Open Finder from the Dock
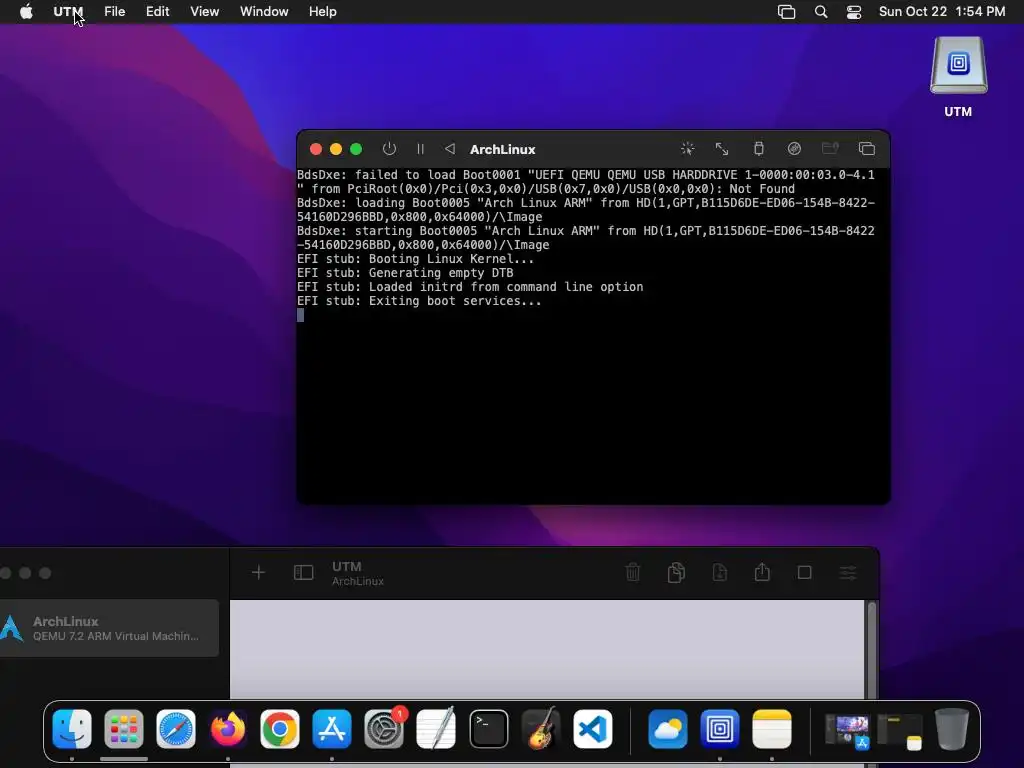This screenshot has height=768, width=1024. [72, 728]
